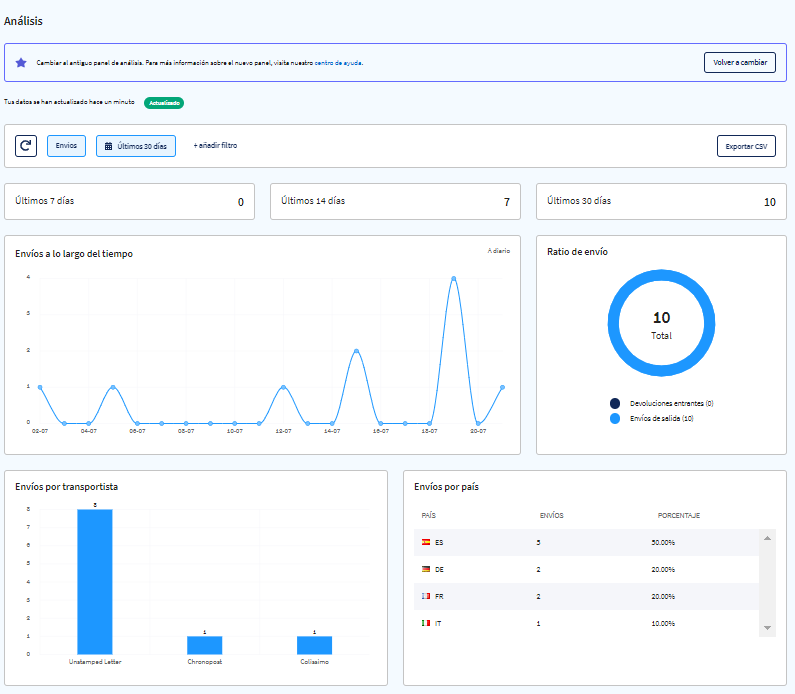Open the Últimos 30 días date filter
The width and height of the screenshot is (795, 694).
click(x=136, y=146)
